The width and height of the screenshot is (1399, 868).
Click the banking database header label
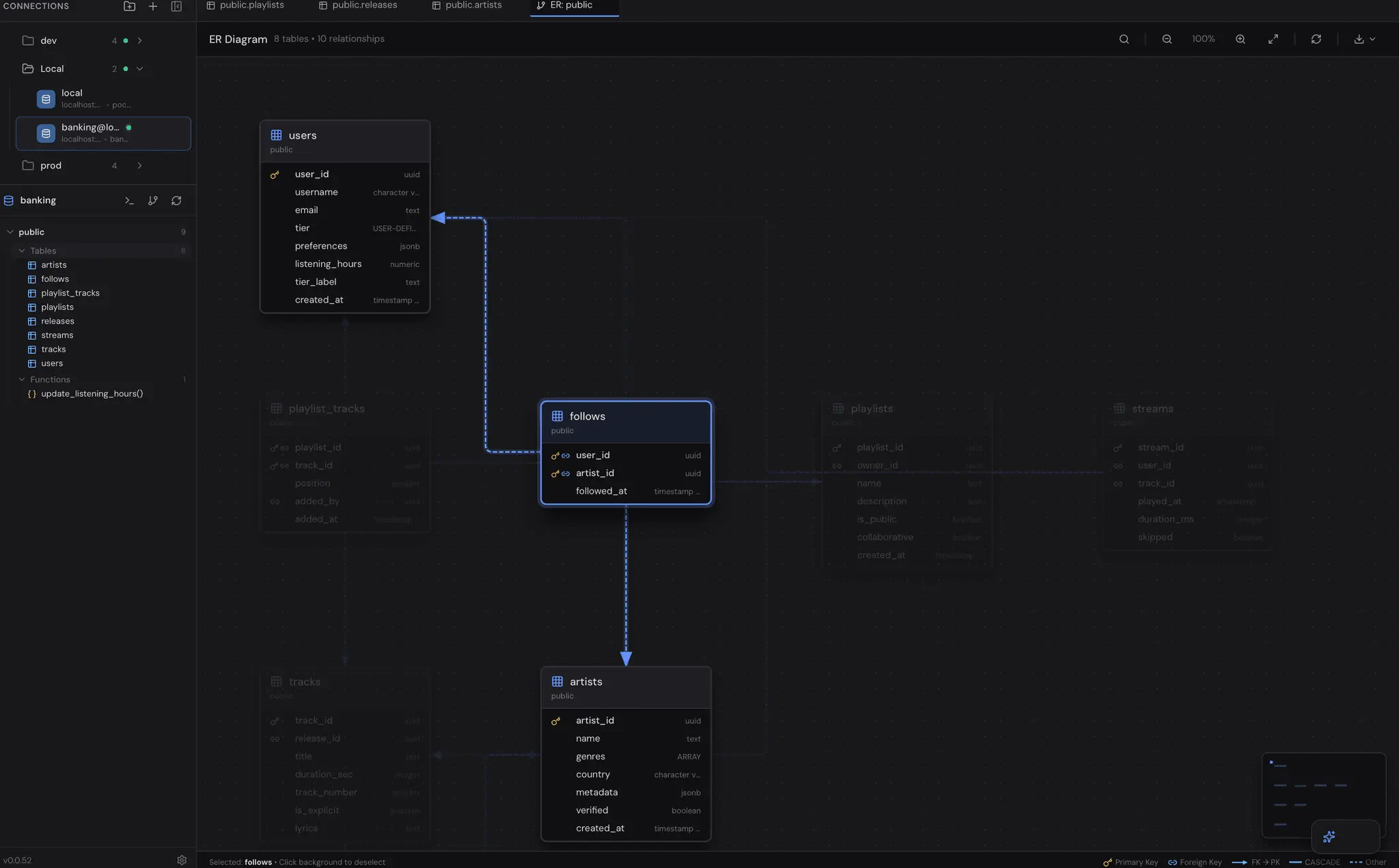point(38,200)
